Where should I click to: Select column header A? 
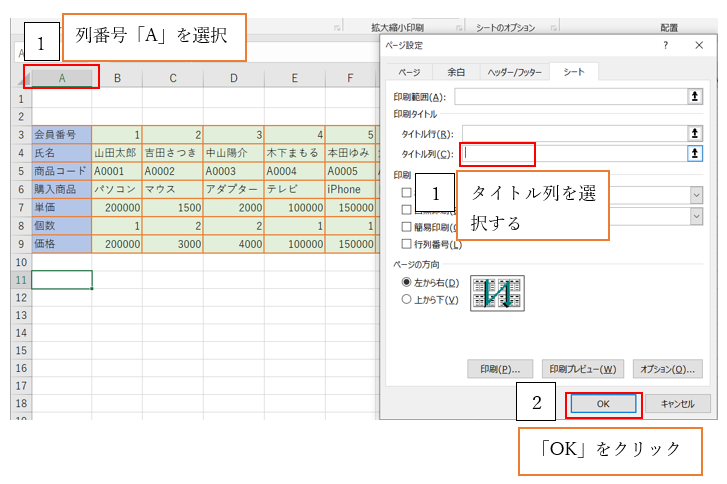click(x=62, y=78)
